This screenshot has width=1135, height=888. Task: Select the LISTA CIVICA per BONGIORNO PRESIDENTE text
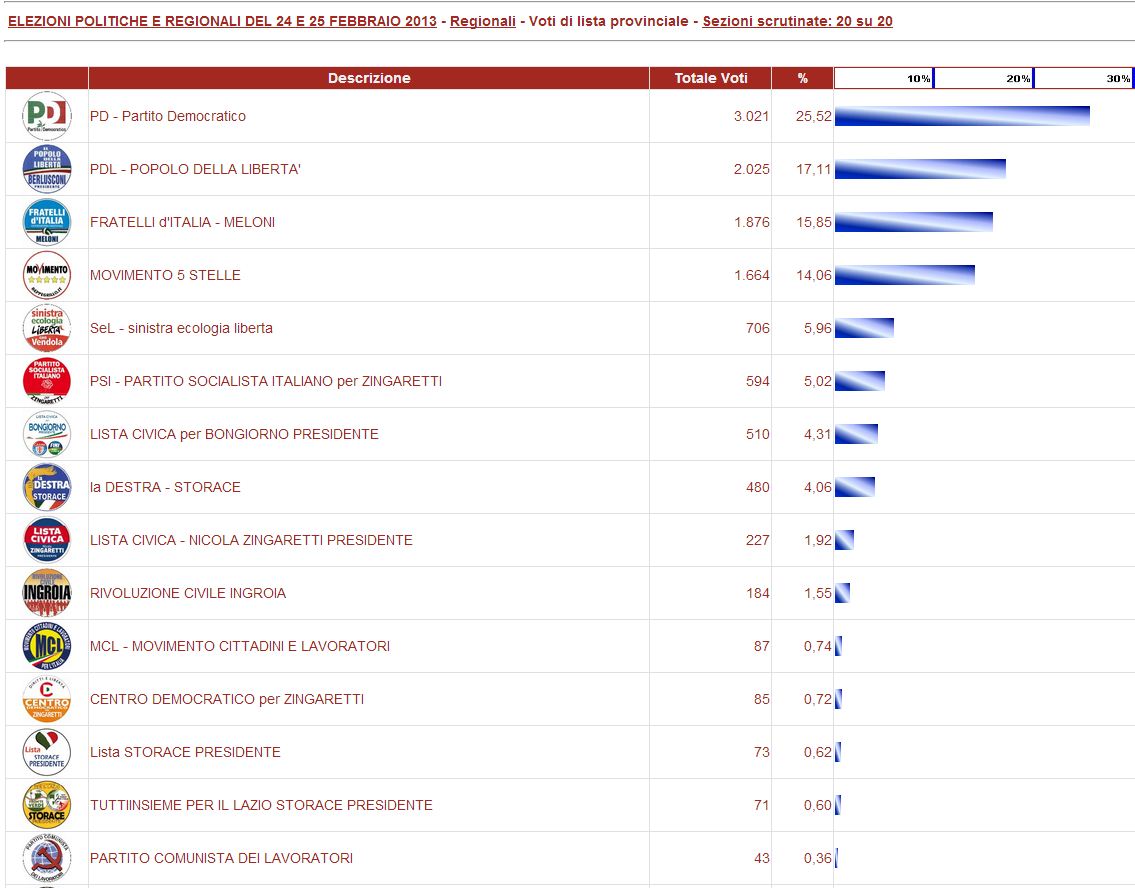click(234, 434)
